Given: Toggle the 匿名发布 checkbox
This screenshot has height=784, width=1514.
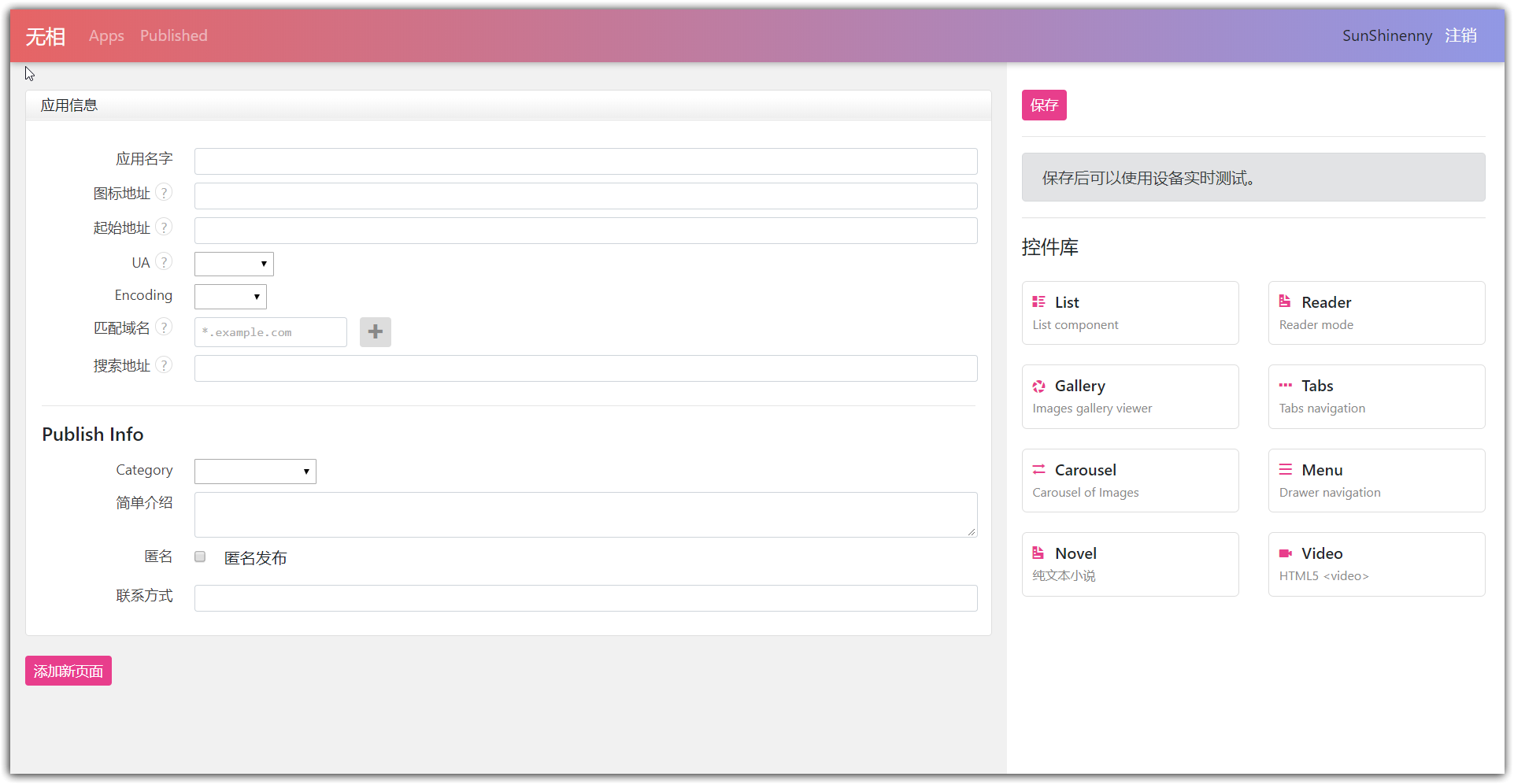Looking at the screenshot, I should [200, 557].
